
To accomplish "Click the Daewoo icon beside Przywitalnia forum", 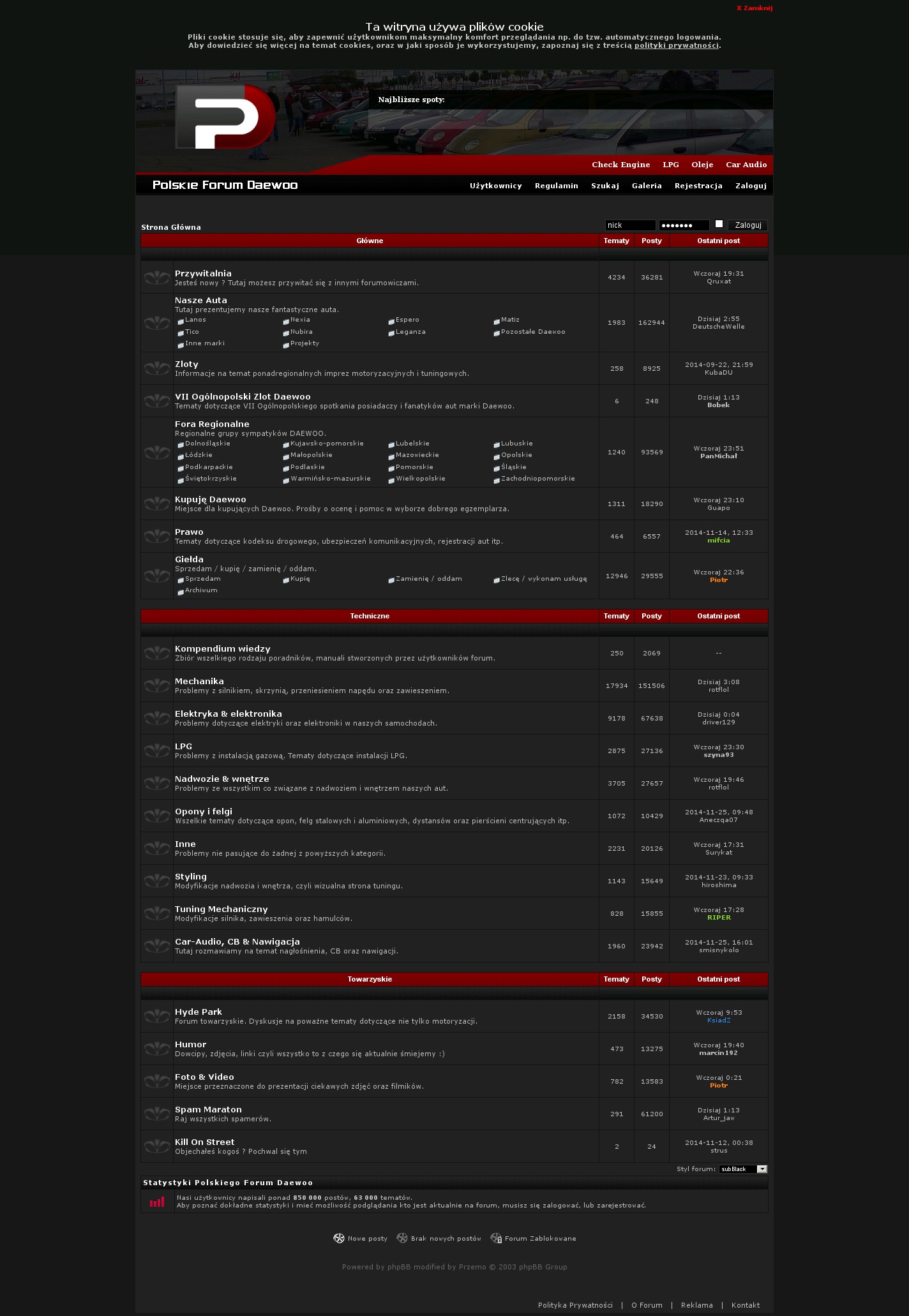I will click(x=156, y=278).
